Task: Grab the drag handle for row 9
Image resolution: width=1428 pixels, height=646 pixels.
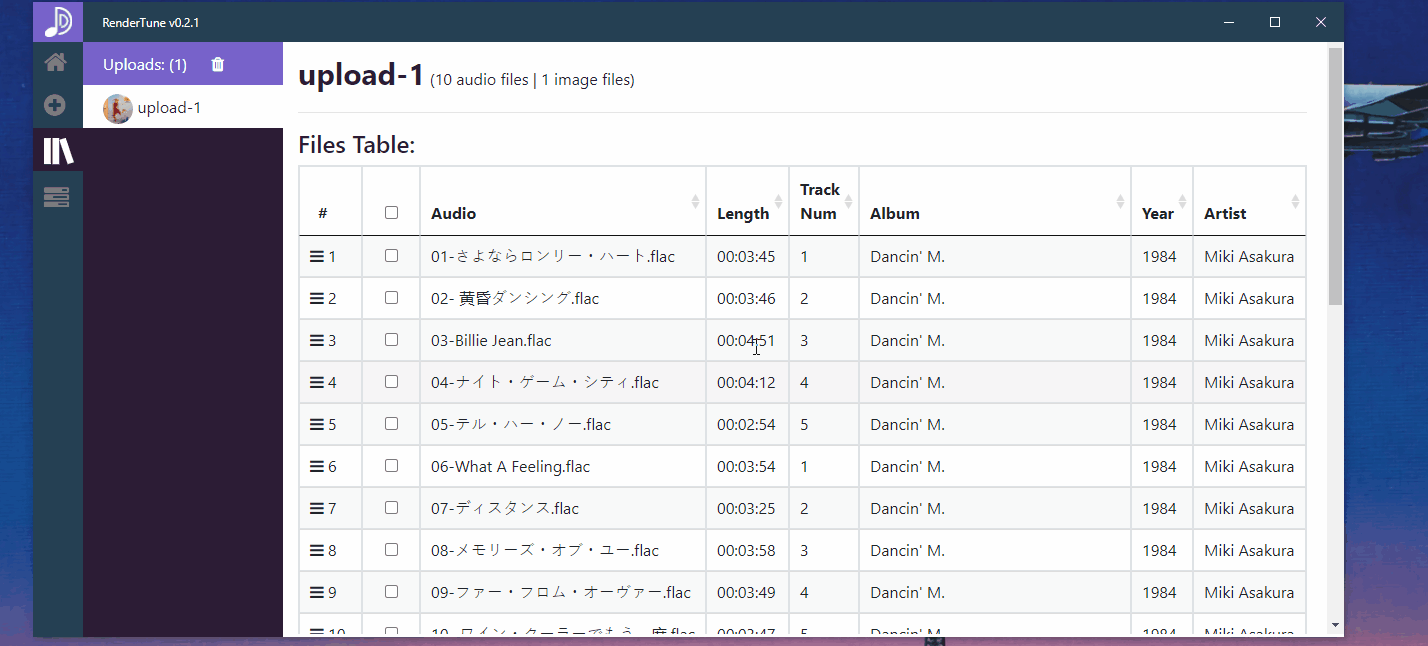Action: pos(316,592)
